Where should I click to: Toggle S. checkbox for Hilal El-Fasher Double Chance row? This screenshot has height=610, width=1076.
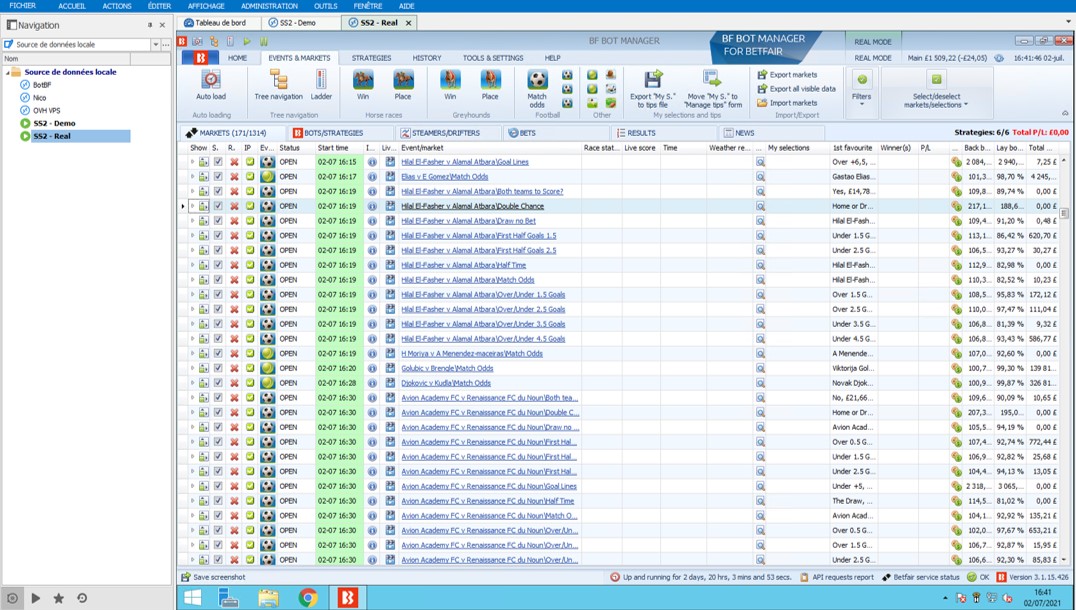point(218,206)
